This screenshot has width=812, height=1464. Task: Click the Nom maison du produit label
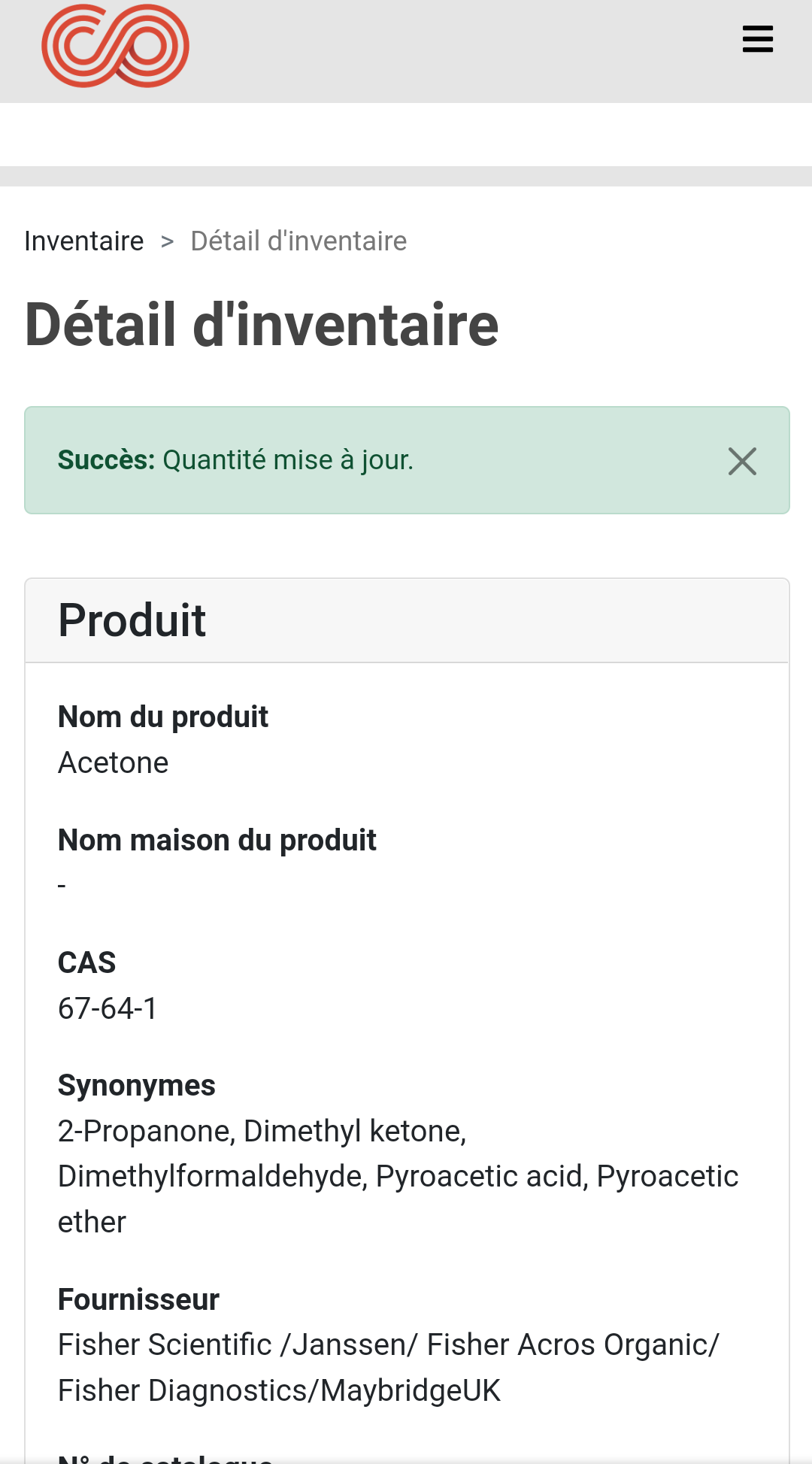pyautogui.click(x=217, y=840)
